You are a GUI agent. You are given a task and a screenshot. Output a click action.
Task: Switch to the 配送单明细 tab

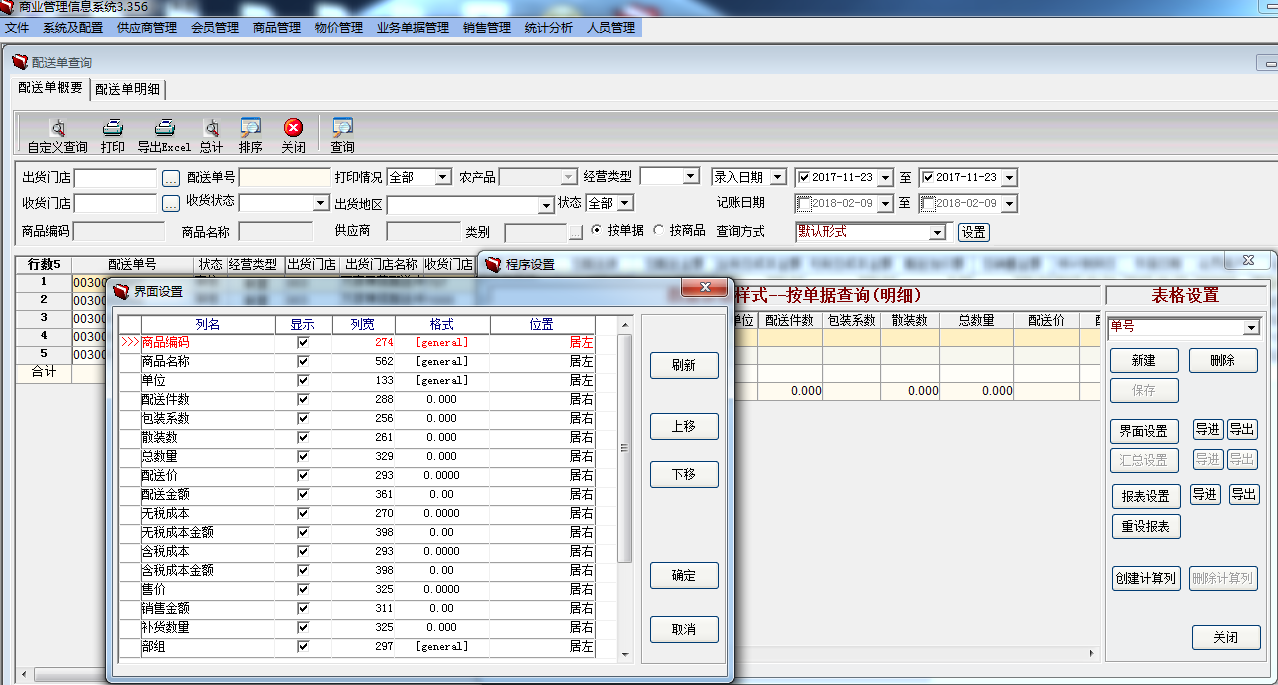[x=128, y=89]
